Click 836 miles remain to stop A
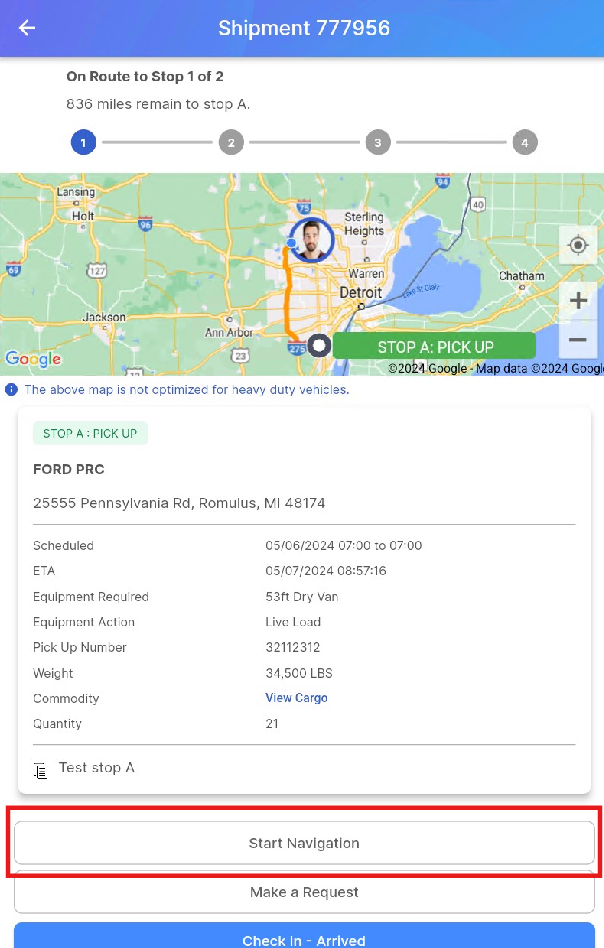The width and height of the screenshot is (604, 948). pos(158,104)
